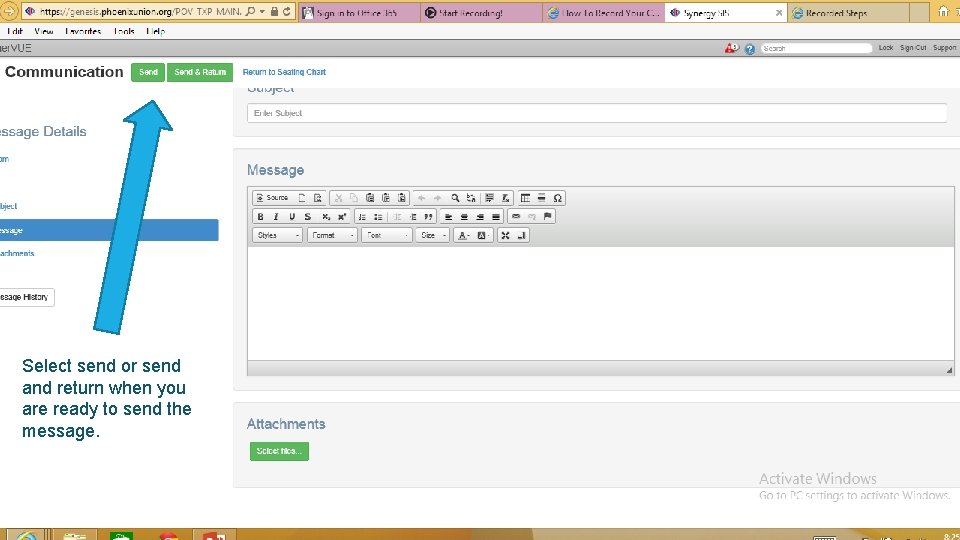Screen dimensions: 960x540
Task: Click the Sign Out link
Action: pos(913,48)
